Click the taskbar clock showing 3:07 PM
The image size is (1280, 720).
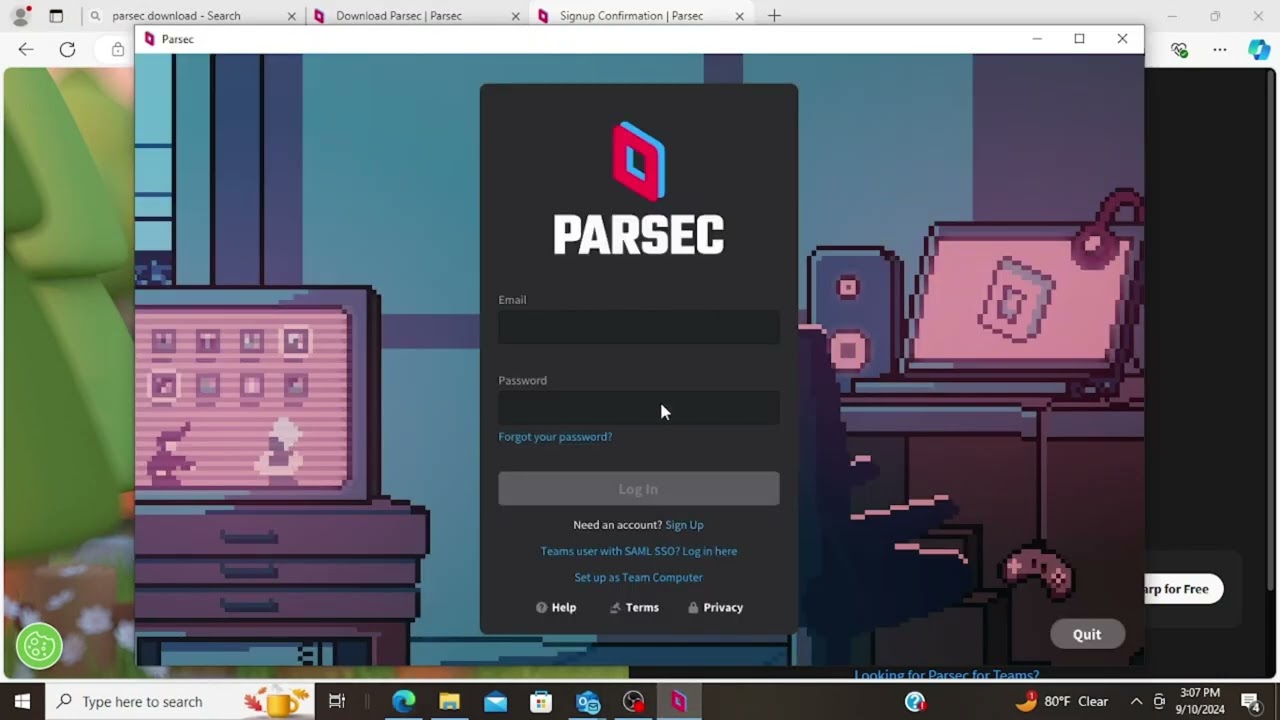(1201, 701)
